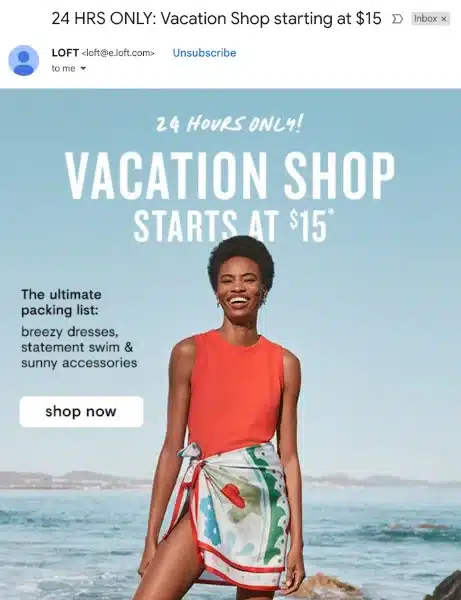The image size is (461, 600).
Task: Click the 'shop now' button
Action: 81,412
